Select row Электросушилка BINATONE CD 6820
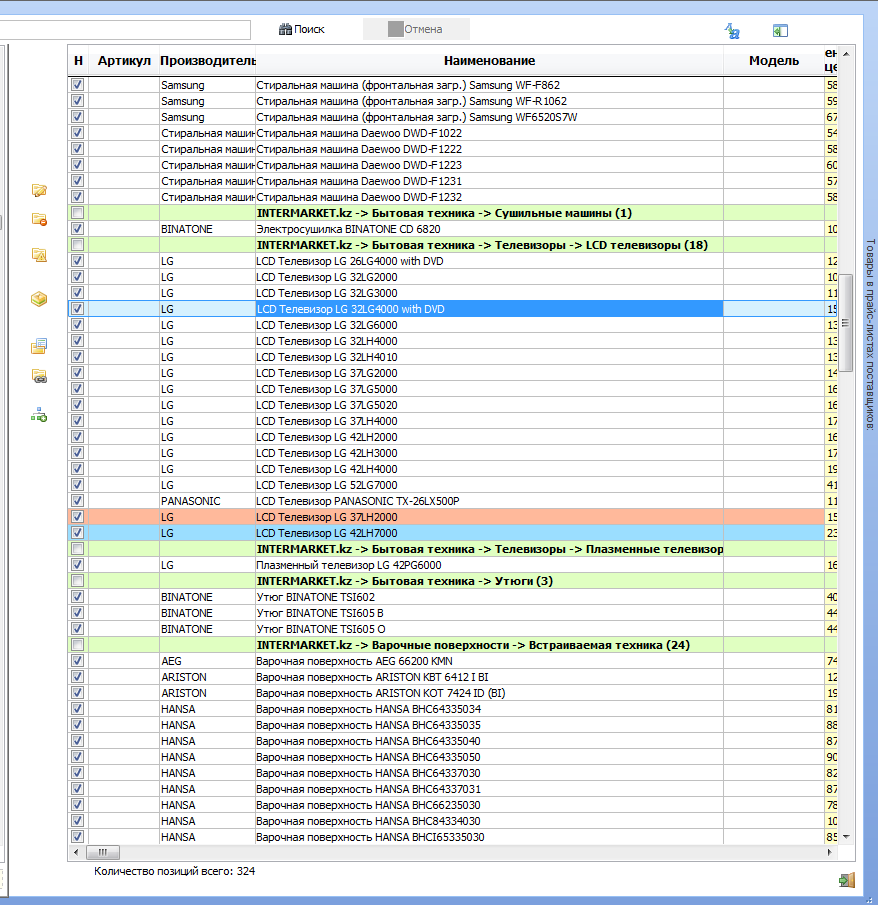 pyautogui.click(x=453, y=229)
